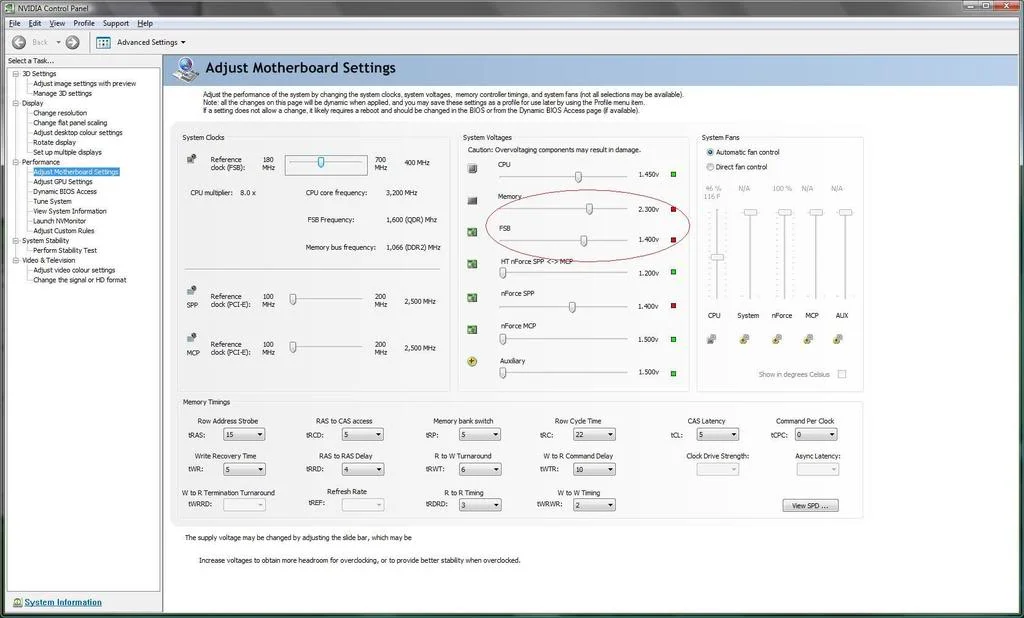Open the tRRD RAS to RAS Delay dropdown
The image size is (1024, 618).
[362, 469]
